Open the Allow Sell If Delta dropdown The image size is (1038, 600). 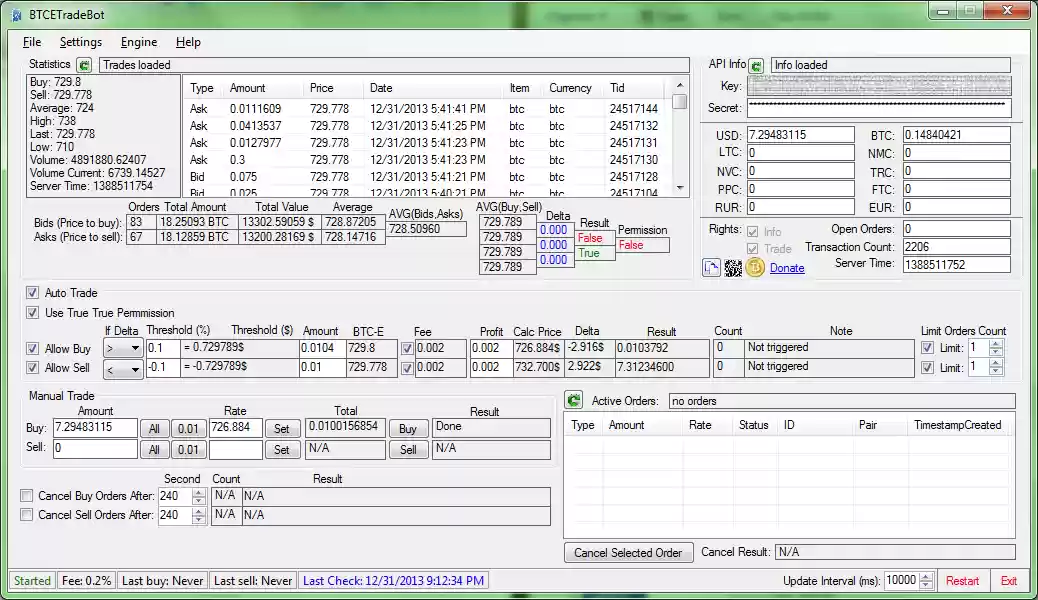123,369
